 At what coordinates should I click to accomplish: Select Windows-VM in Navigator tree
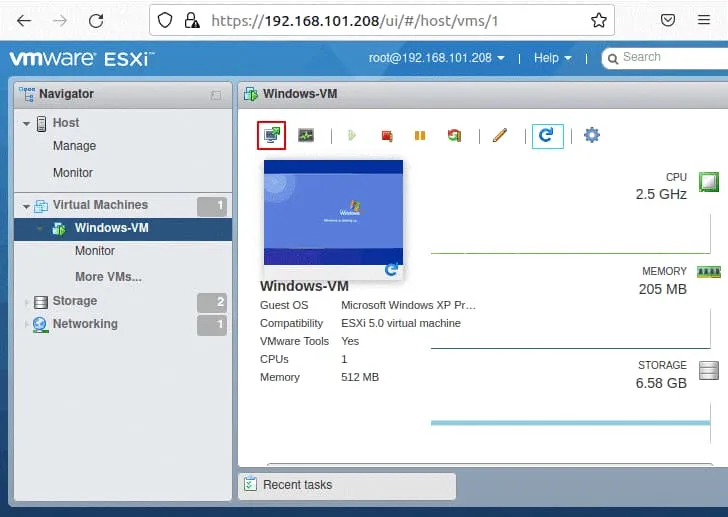111,228
